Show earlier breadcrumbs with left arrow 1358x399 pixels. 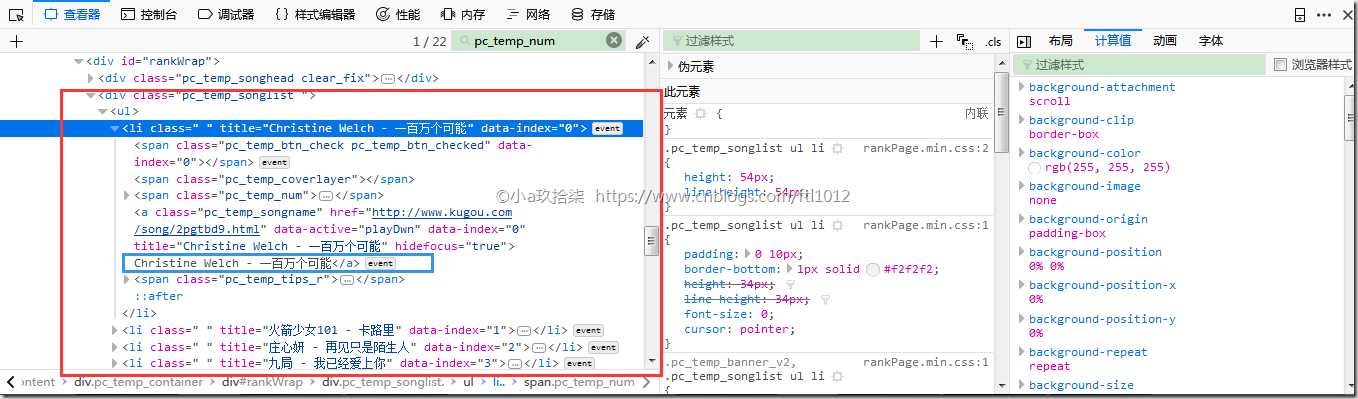(9, 382)
